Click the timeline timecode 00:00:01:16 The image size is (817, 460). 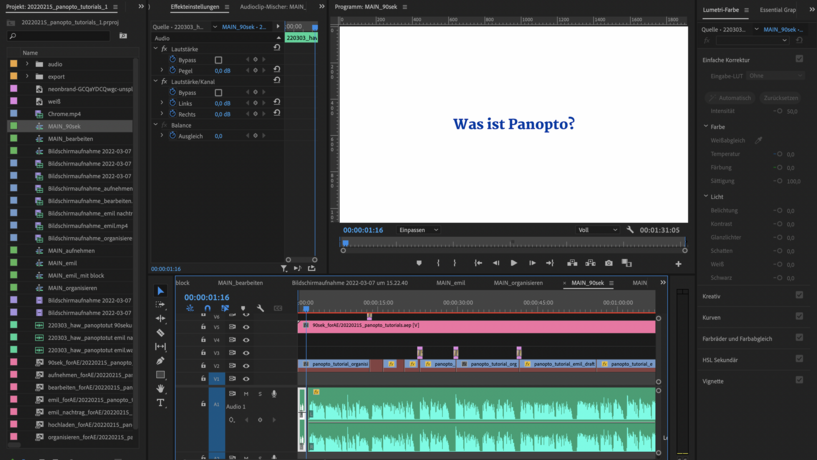tap(206, 297)
